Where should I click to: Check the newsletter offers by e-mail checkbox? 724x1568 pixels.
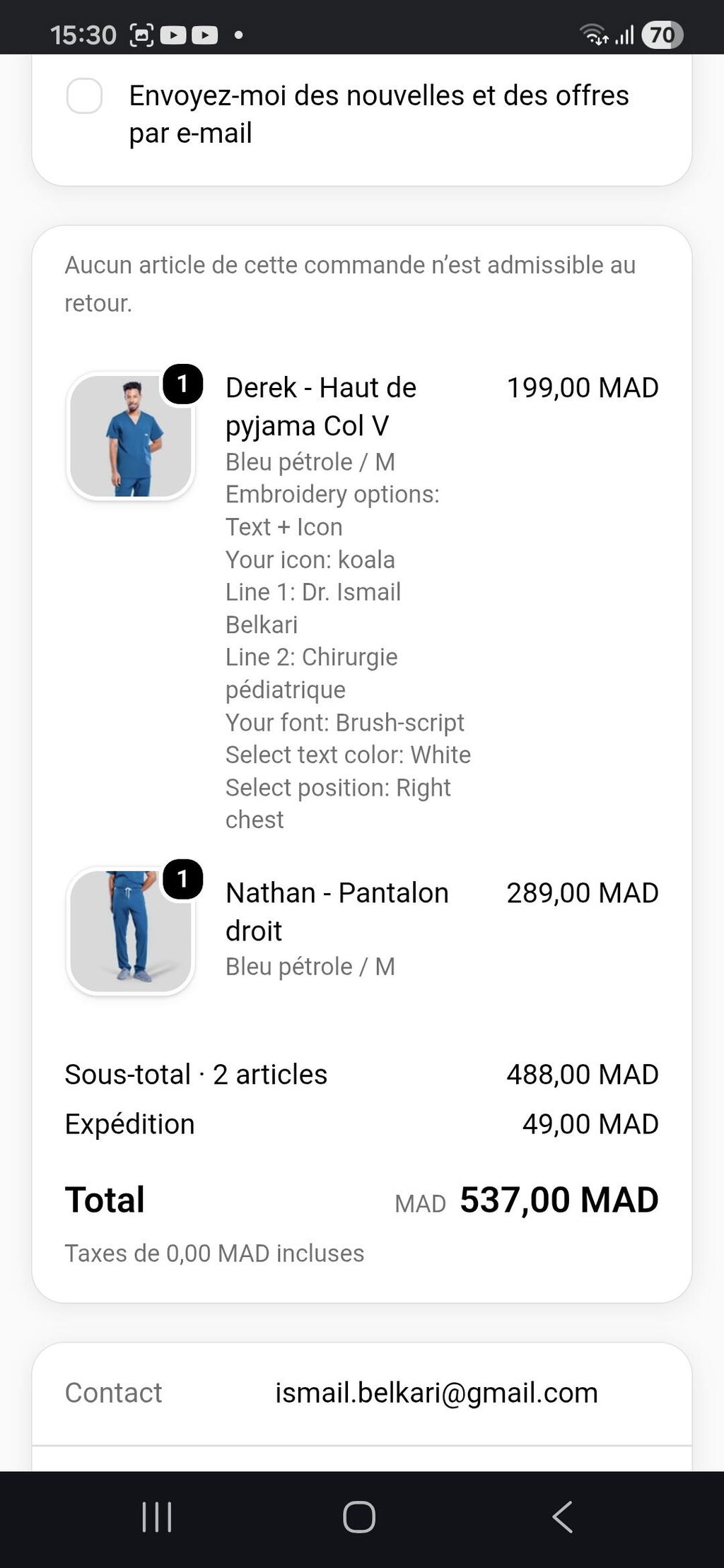(x=84, y=95)
